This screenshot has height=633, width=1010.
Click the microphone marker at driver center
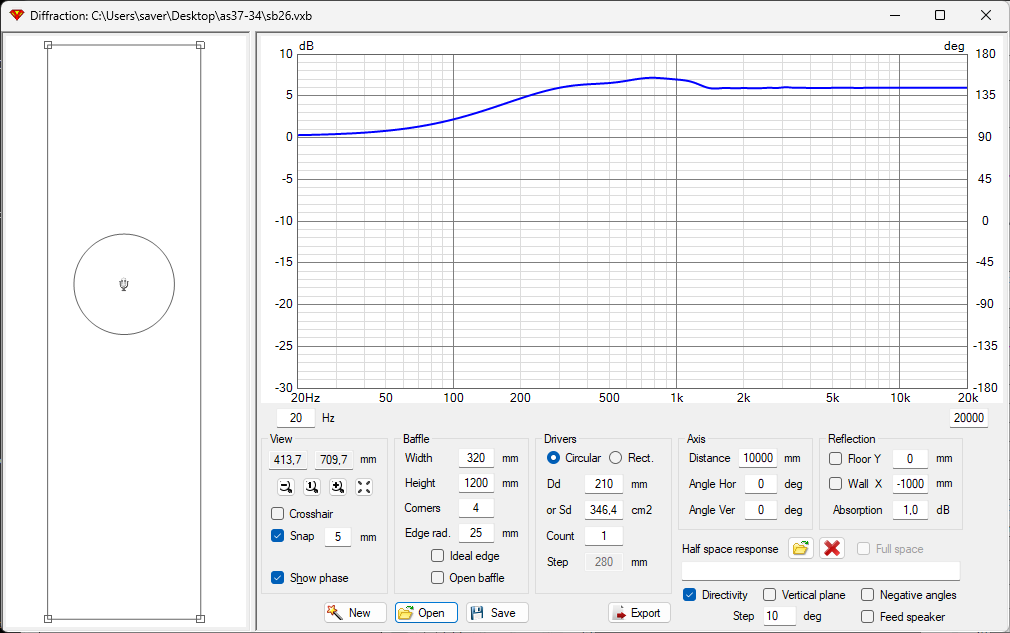124,285
